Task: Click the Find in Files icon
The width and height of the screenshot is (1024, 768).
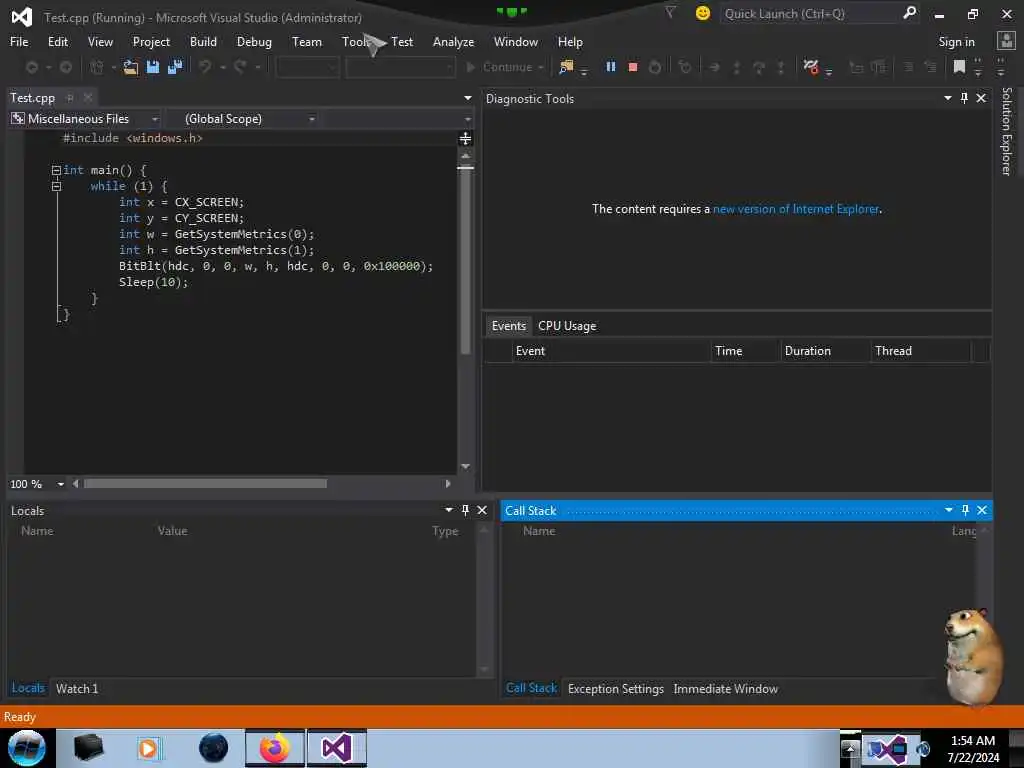Action: click(x=566, y=67)
